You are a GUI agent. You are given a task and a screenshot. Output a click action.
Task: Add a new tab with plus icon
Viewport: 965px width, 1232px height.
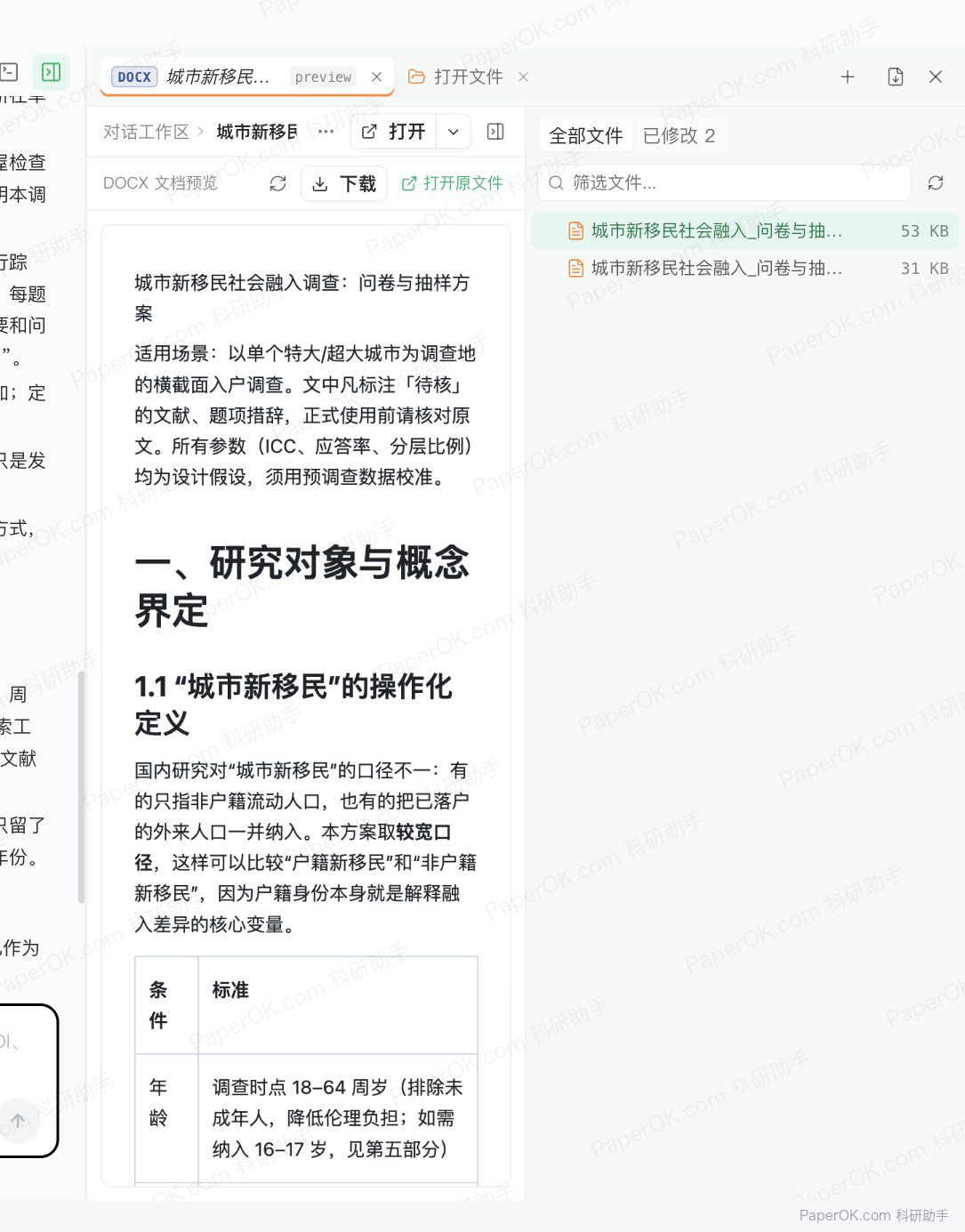pyautogui.click(x=848, y=76)
